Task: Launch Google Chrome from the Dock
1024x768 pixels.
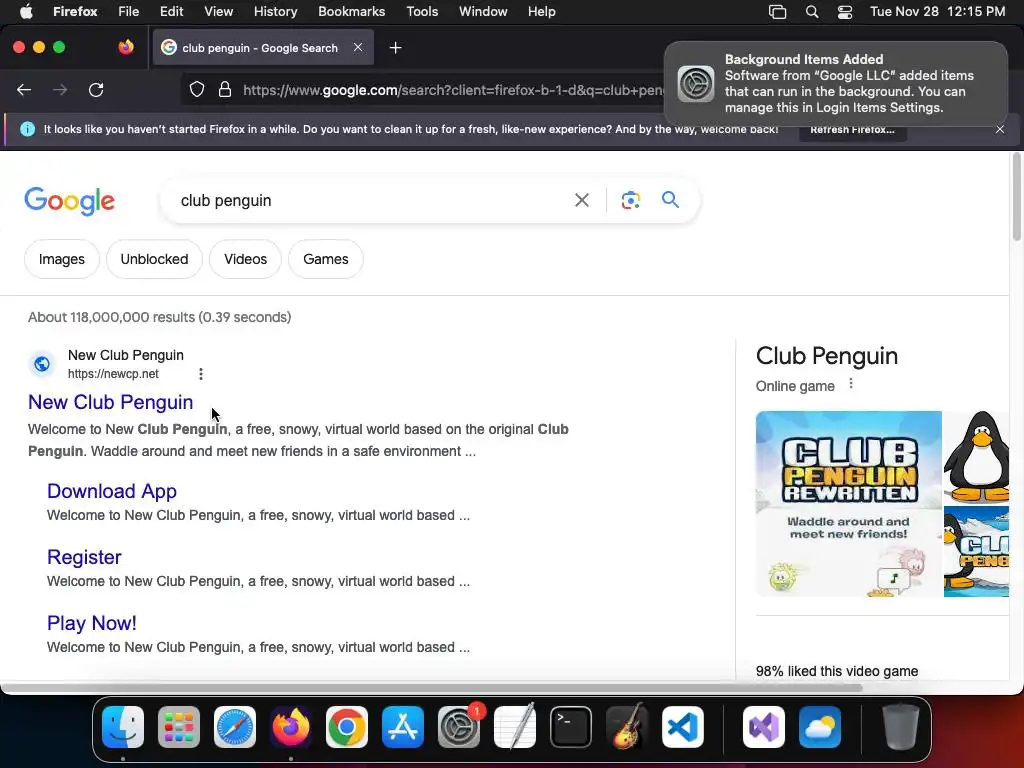Action: [x=347, y=727]
